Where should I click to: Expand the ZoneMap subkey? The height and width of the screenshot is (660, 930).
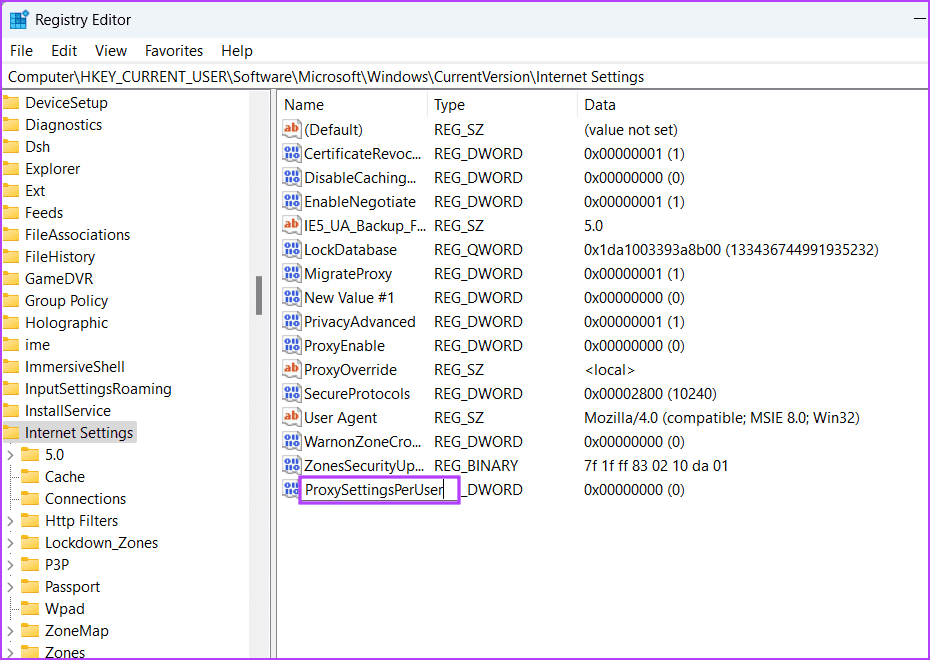coord(10,631)
